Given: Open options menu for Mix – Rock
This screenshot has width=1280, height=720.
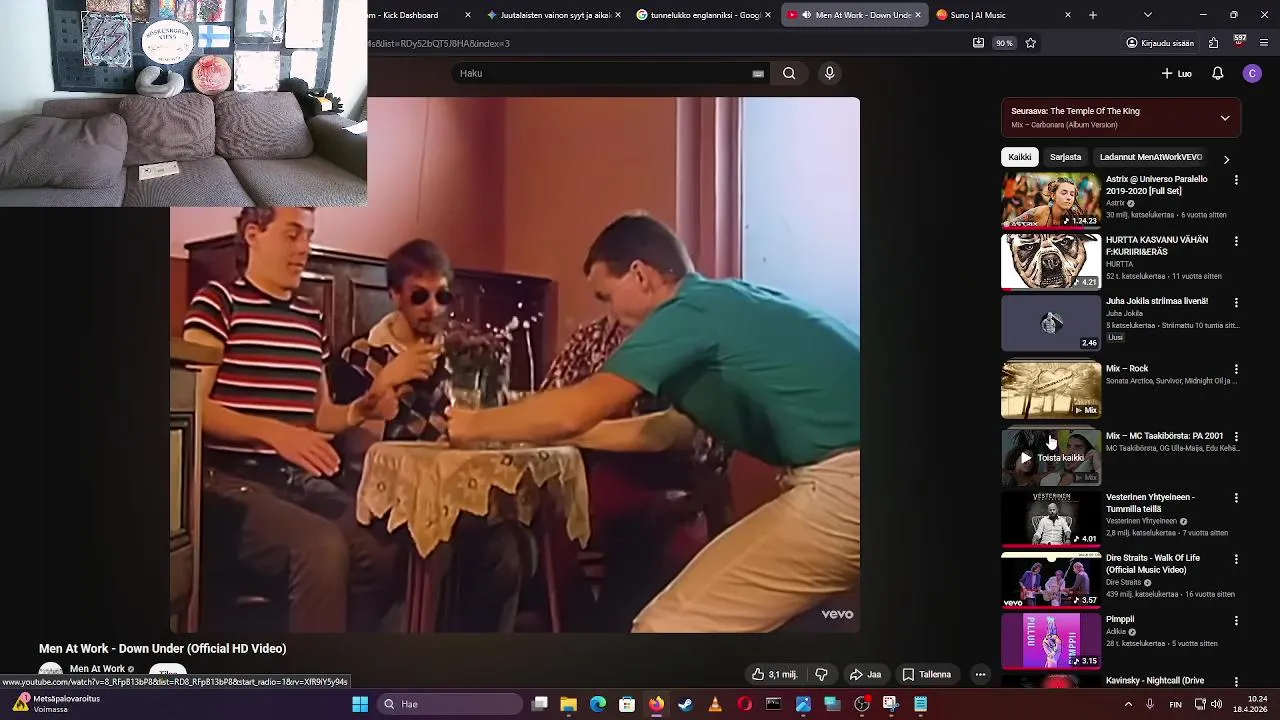Looking at the screenshot, I should click(x=1236, y=369).
